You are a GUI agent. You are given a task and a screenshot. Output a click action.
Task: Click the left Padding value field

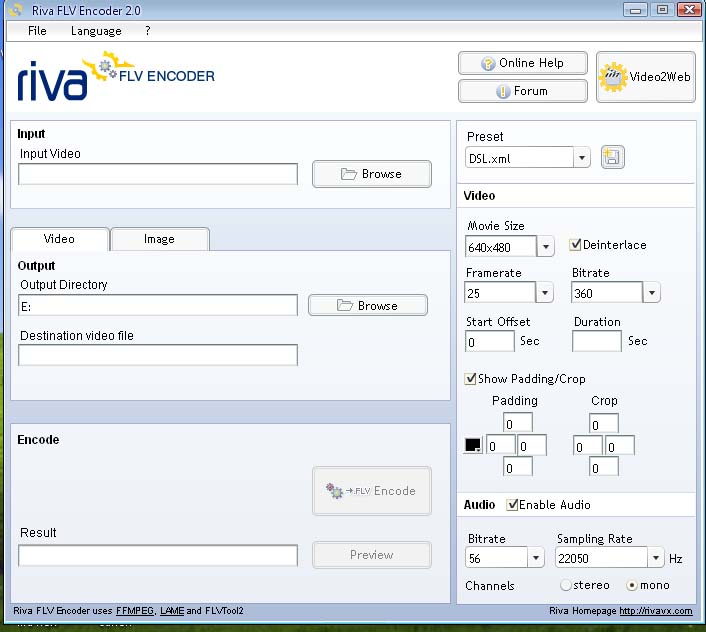click(x=501, y=445)
